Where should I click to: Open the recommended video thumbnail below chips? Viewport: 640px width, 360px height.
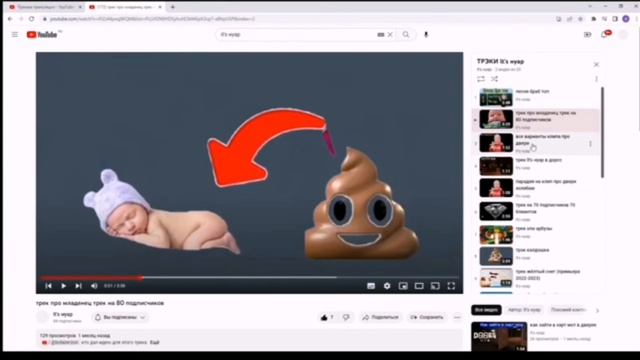coord(499,337)
